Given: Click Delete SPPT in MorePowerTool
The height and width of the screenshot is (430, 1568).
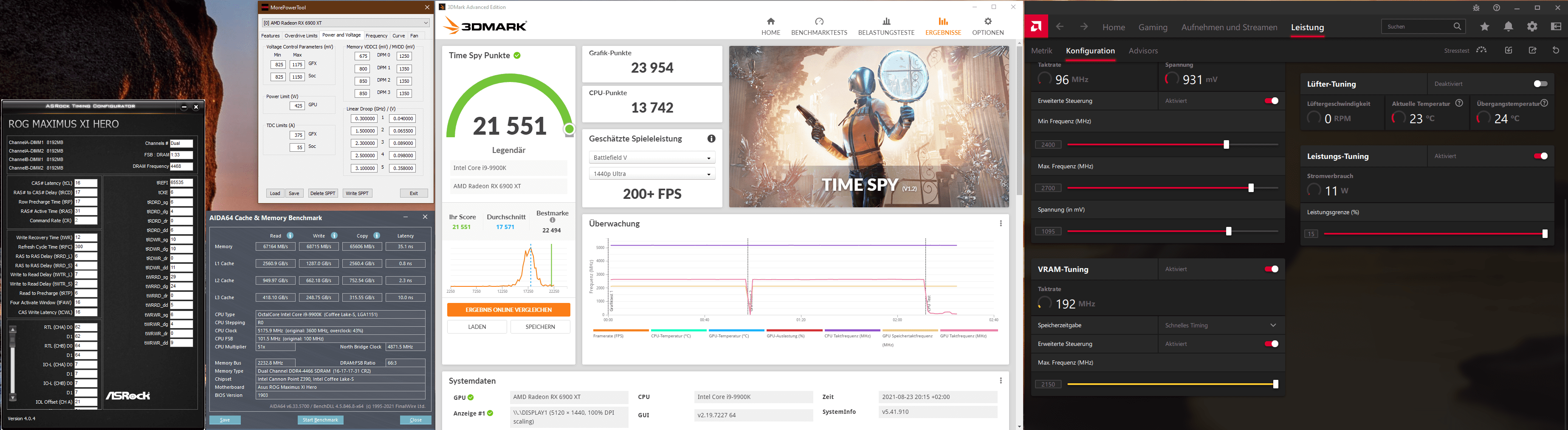Looking at the screenshot, I should (323, 193).
